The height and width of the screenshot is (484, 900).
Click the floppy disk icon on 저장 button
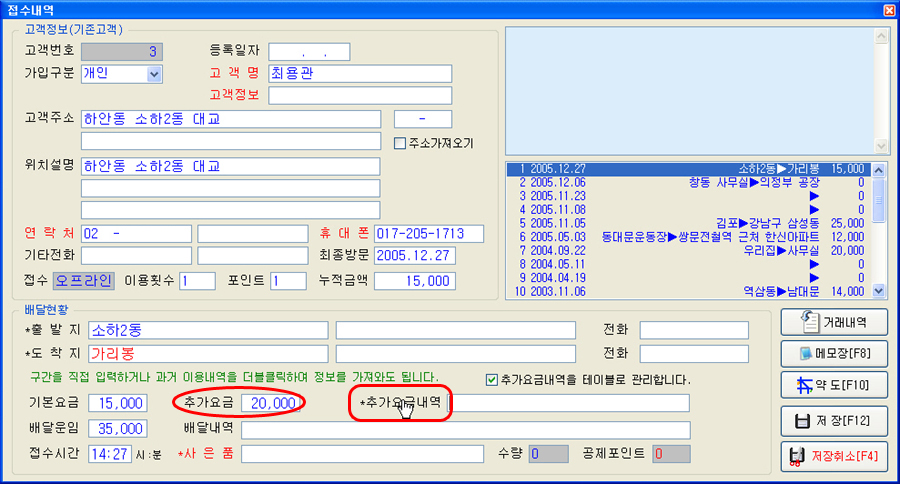pyautogui.click(x=802, y=421)
